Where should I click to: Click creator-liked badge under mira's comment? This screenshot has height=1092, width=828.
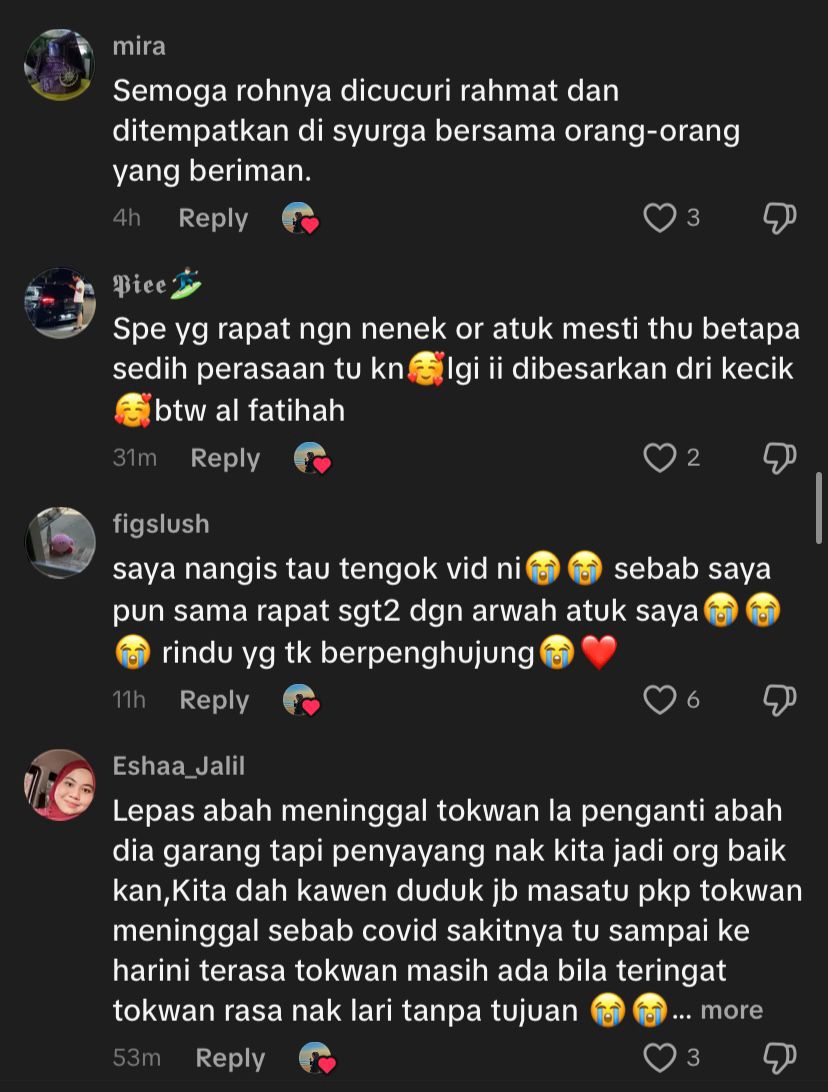coord(300,218)
